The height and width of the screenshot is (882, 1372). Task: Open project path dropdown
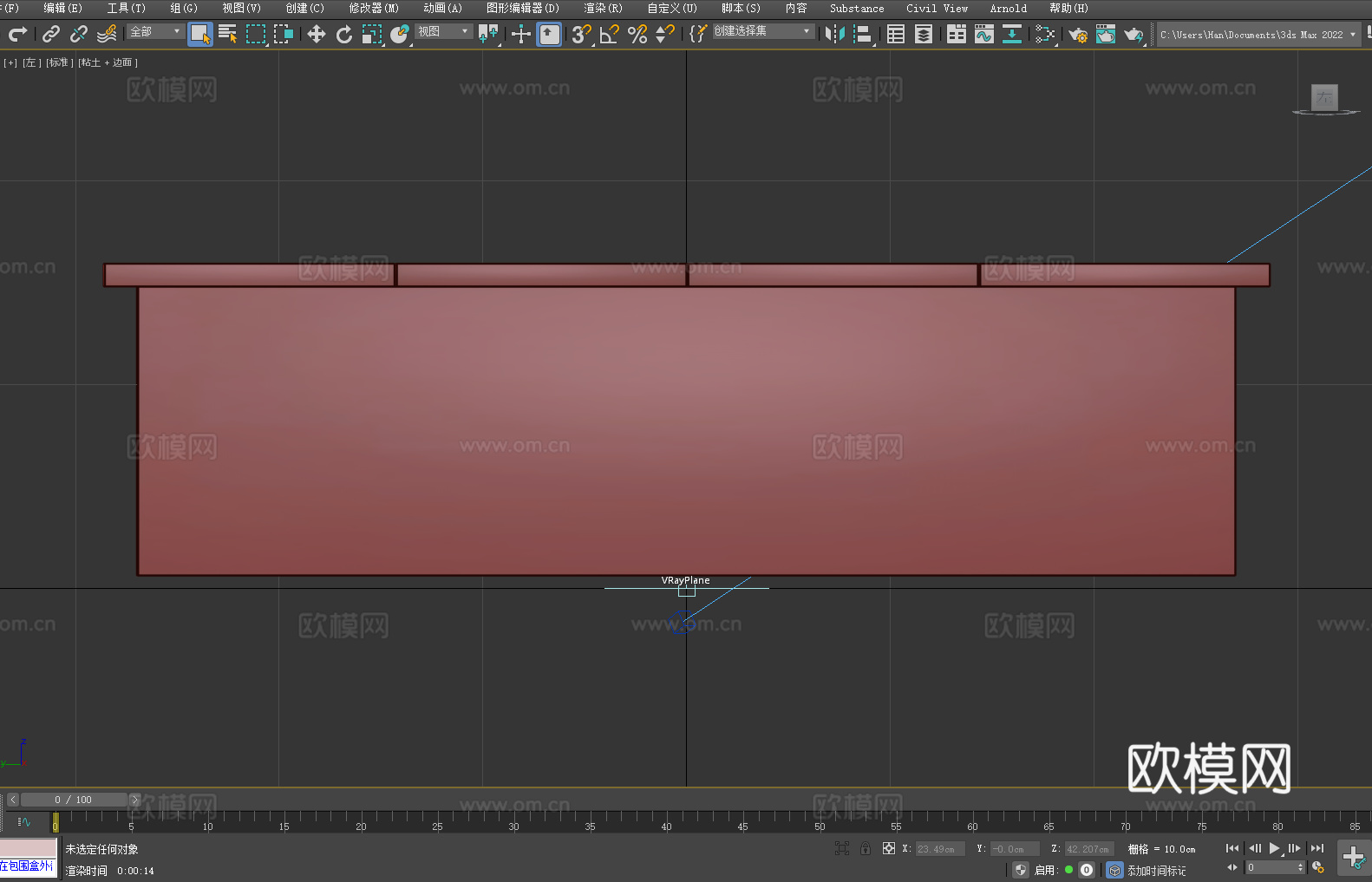coord(1258,35)
